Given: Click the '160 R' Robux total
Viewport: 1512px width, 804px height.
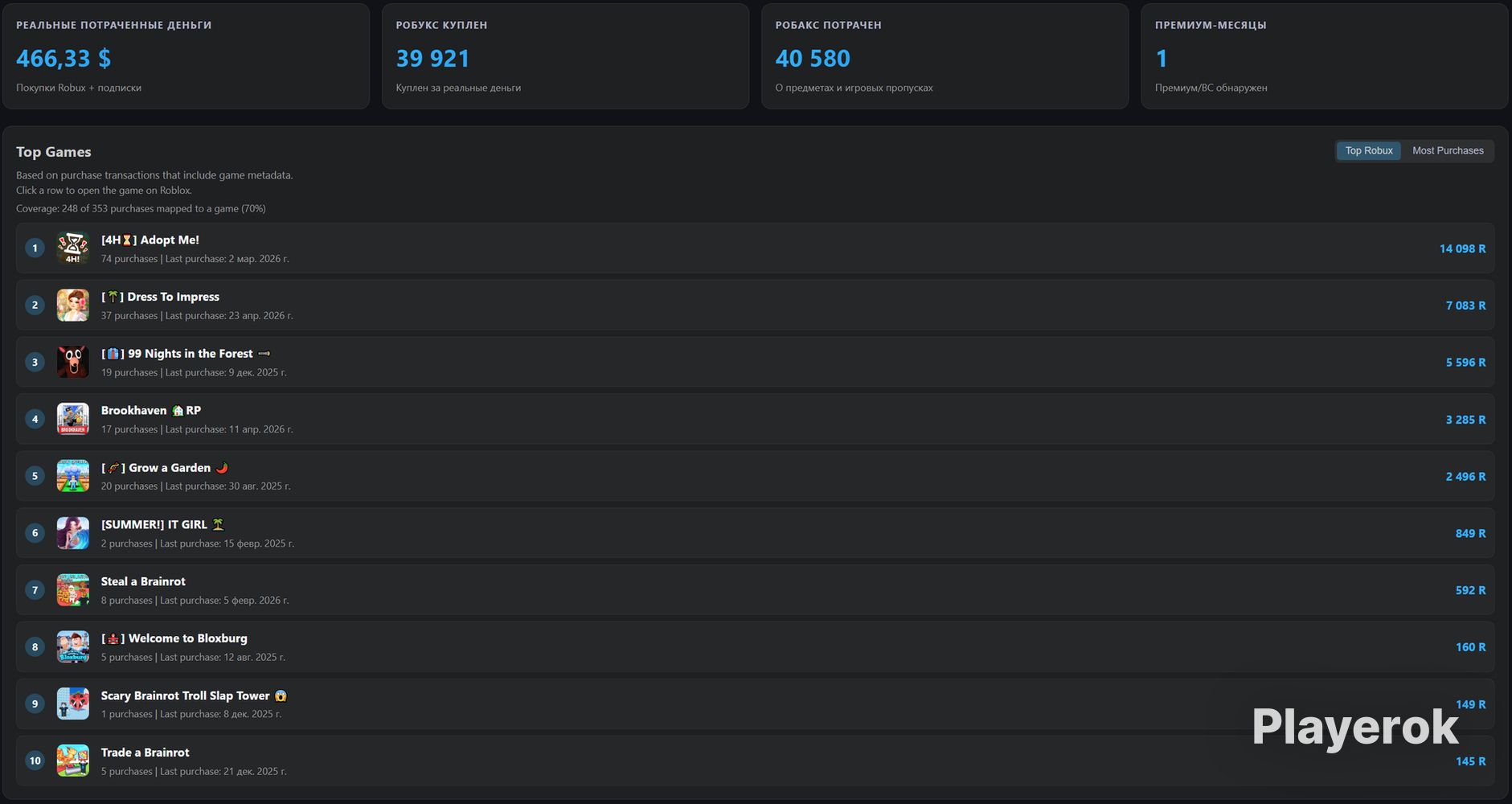Looking at the screenshot, I should [1470, 647].
